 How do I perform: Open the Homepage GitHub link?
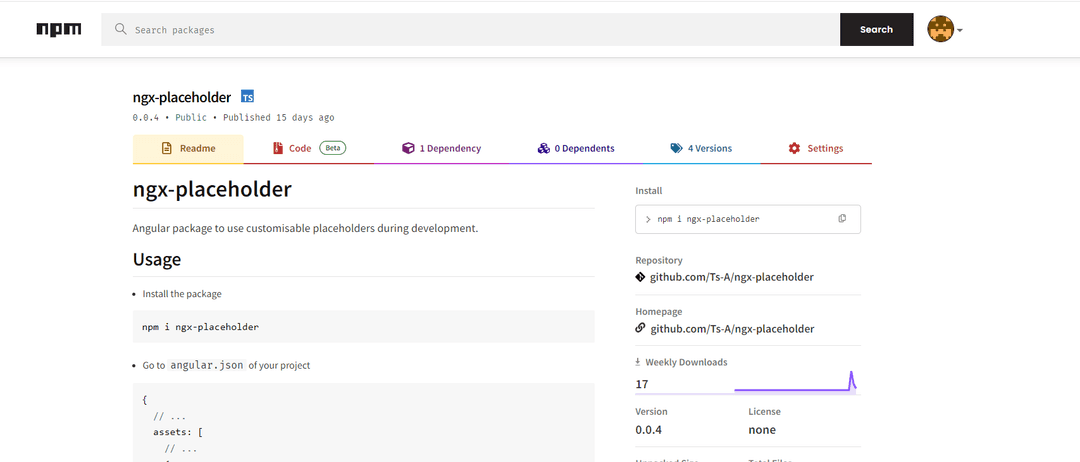(x=732, y=329)
